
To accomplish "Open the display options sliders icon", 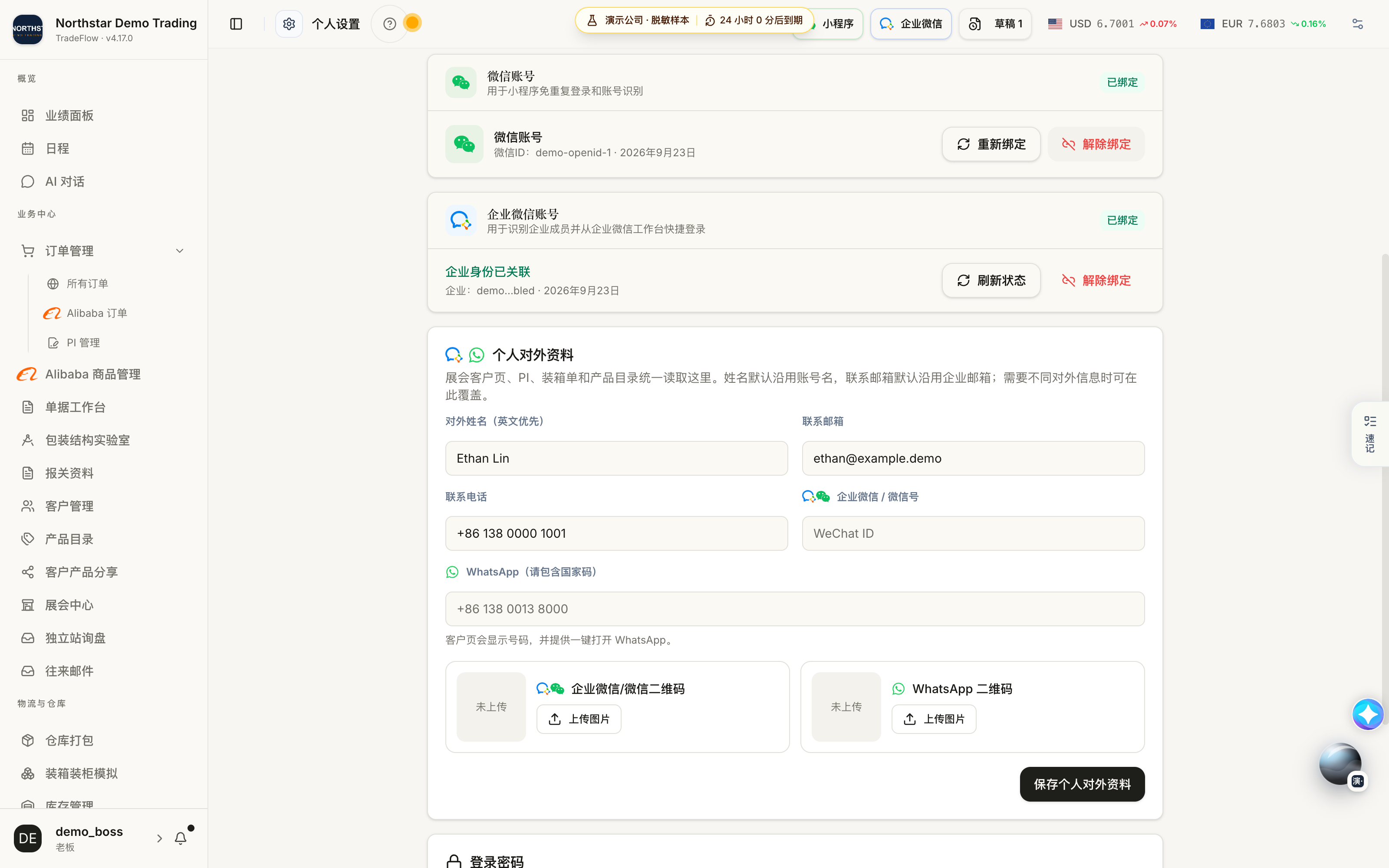I will 1357,23.
